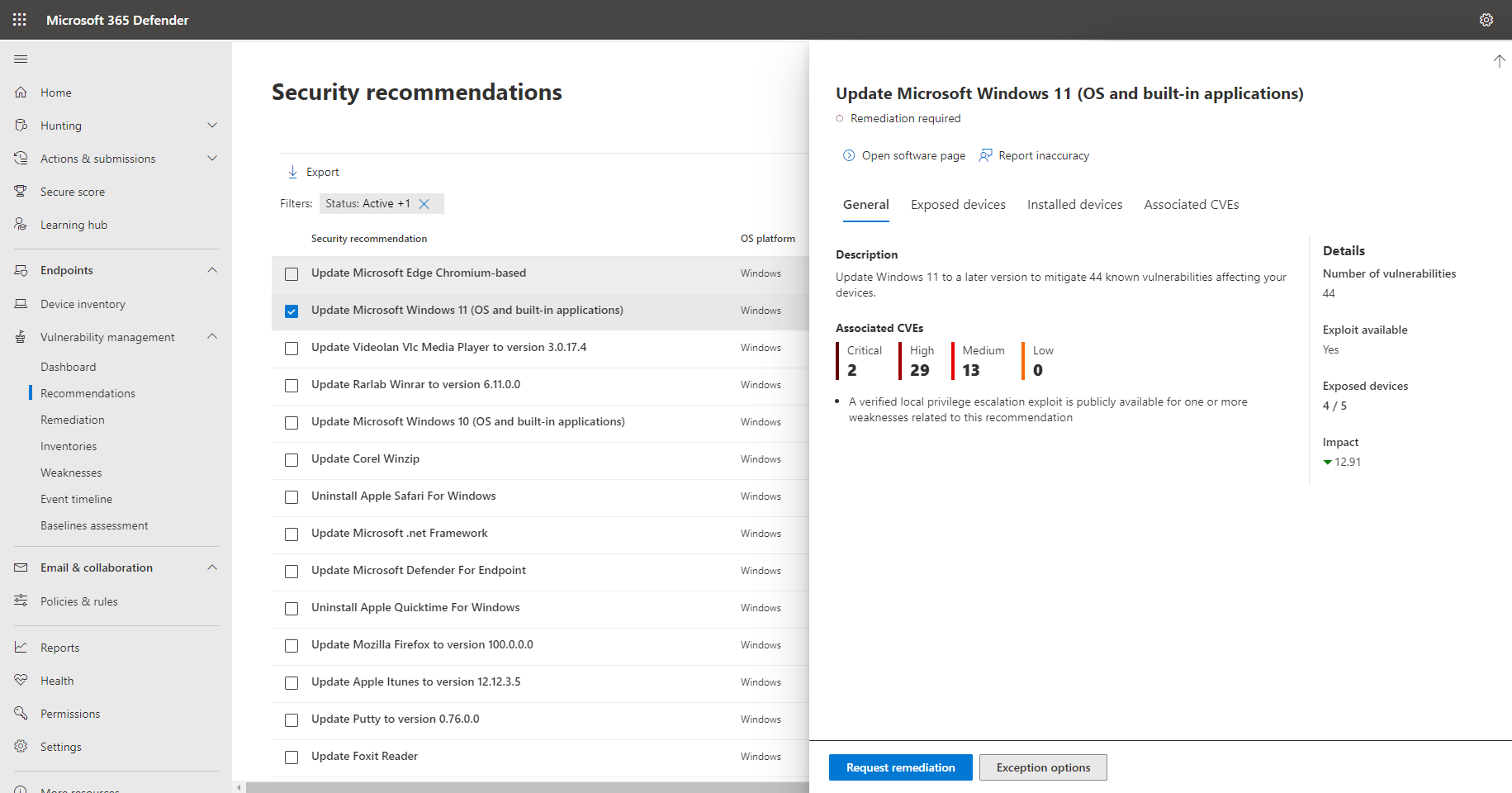
Task: Click the Reports chart icon
Action: (21, 648)
